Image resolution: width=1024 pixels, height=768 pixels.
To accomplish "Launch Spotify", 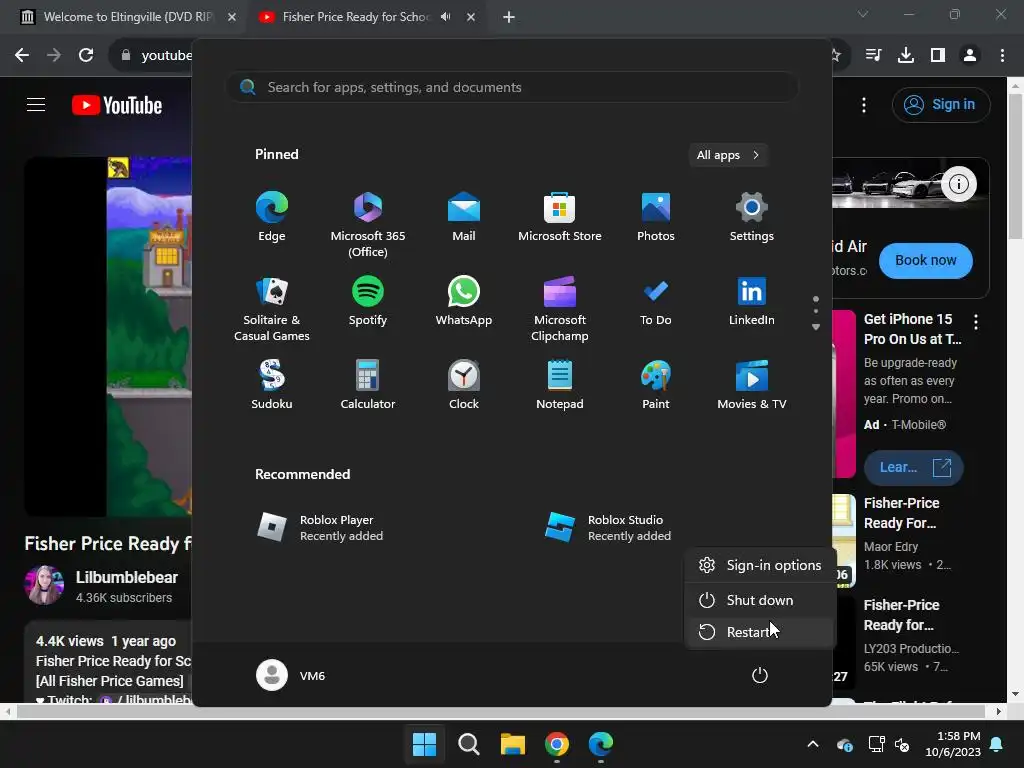I will [368, 301].
